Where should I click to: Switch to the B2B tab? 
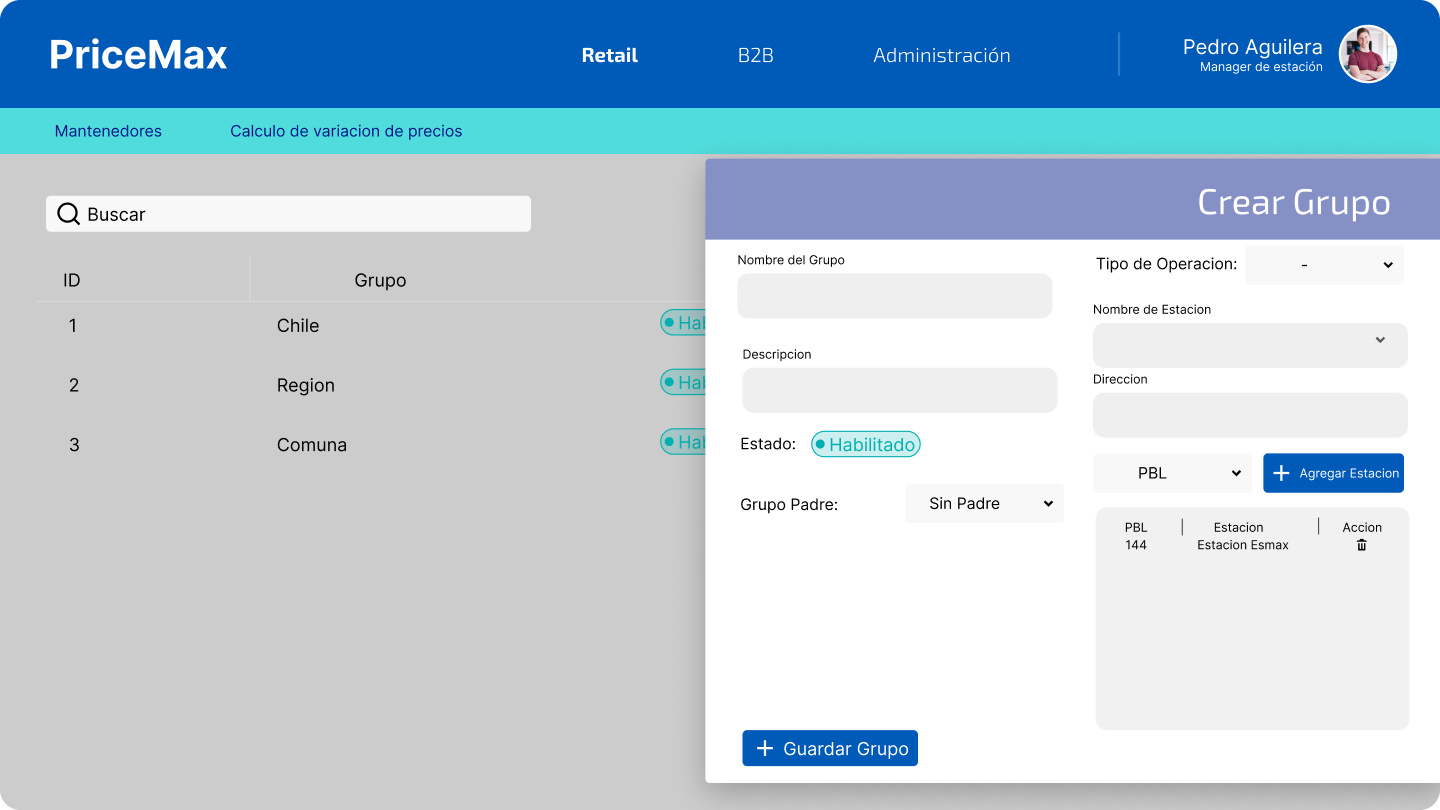(x=756, y=56)
